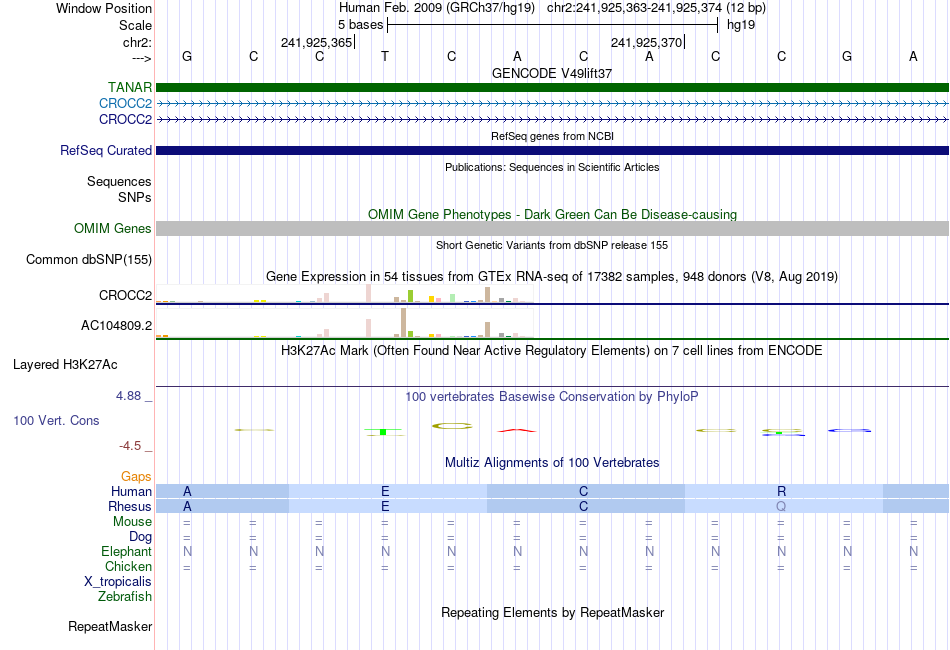The image size is (950, 650).
Task: Click the Rhesus alignment row label
Action: tap(130, 506)
